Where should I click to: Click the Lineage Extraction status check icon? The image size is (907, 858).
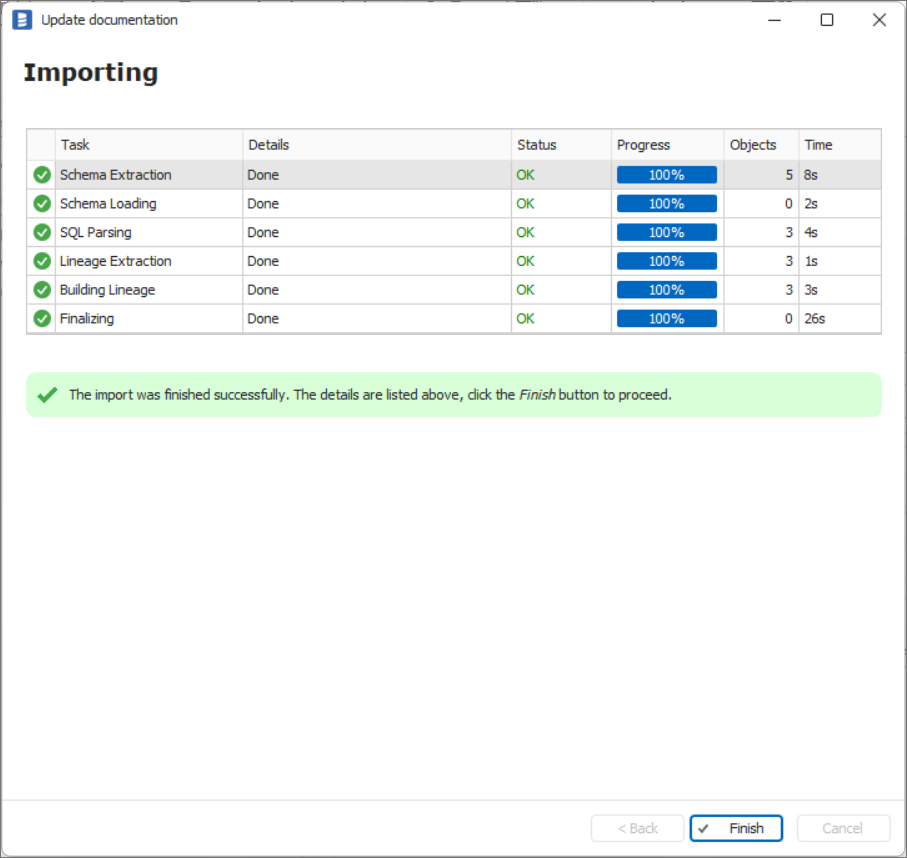42,261
